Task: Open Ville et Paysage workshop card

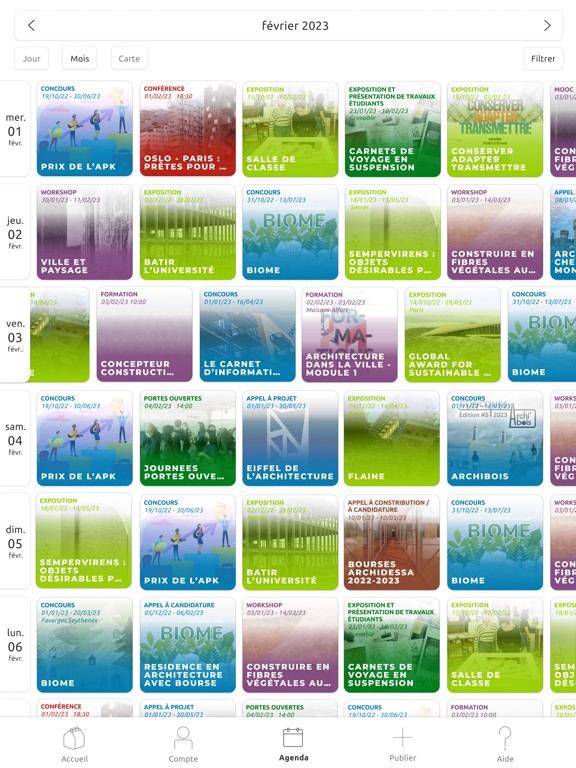Action: click(x=85, y=232)
